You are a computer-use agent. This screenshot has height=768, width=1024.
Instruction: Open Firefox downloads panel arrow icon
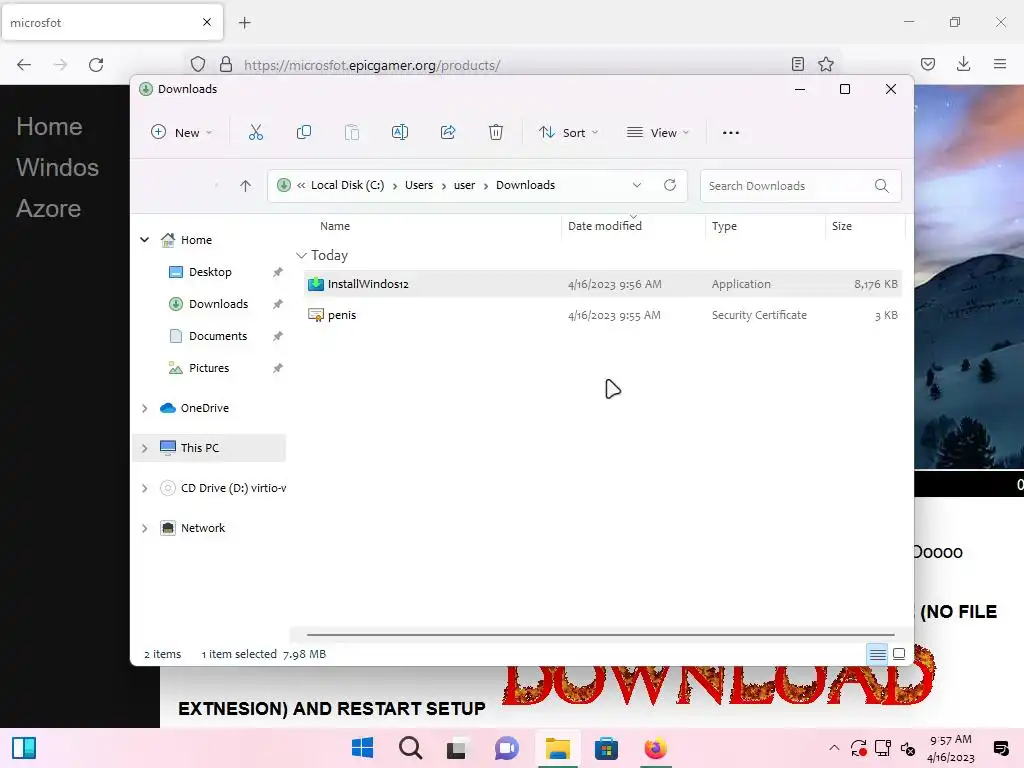pyautogui.click(x=963, y=64)
